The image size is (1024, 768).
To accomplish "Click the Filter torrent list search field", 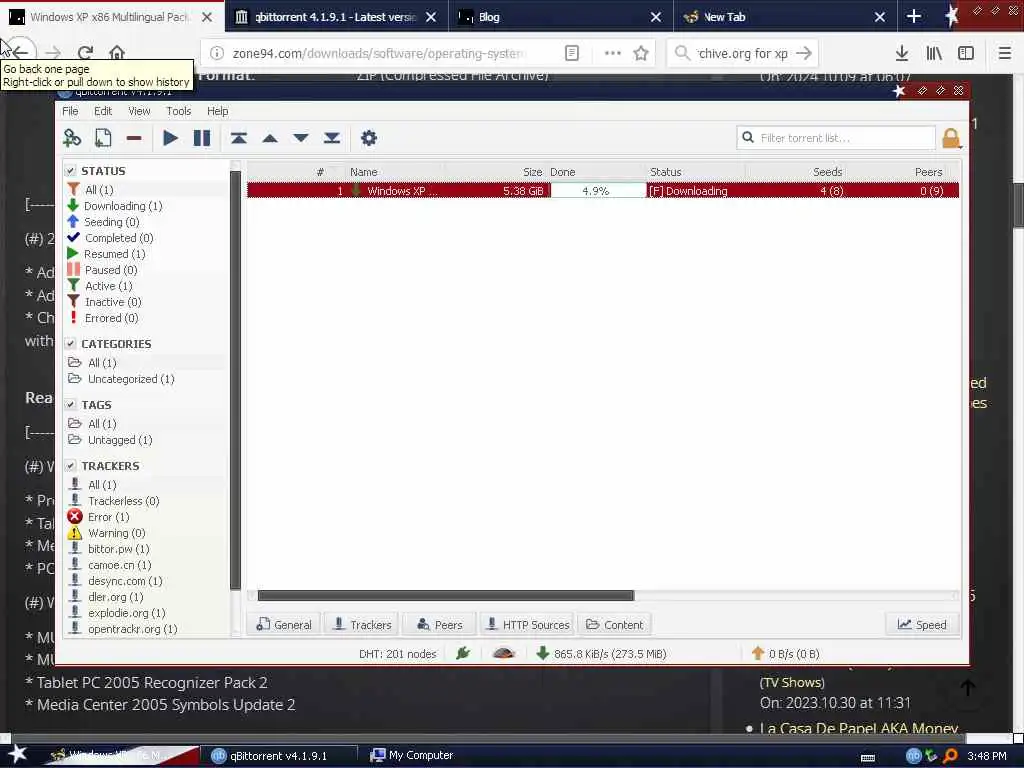I will tap(836, 138).
